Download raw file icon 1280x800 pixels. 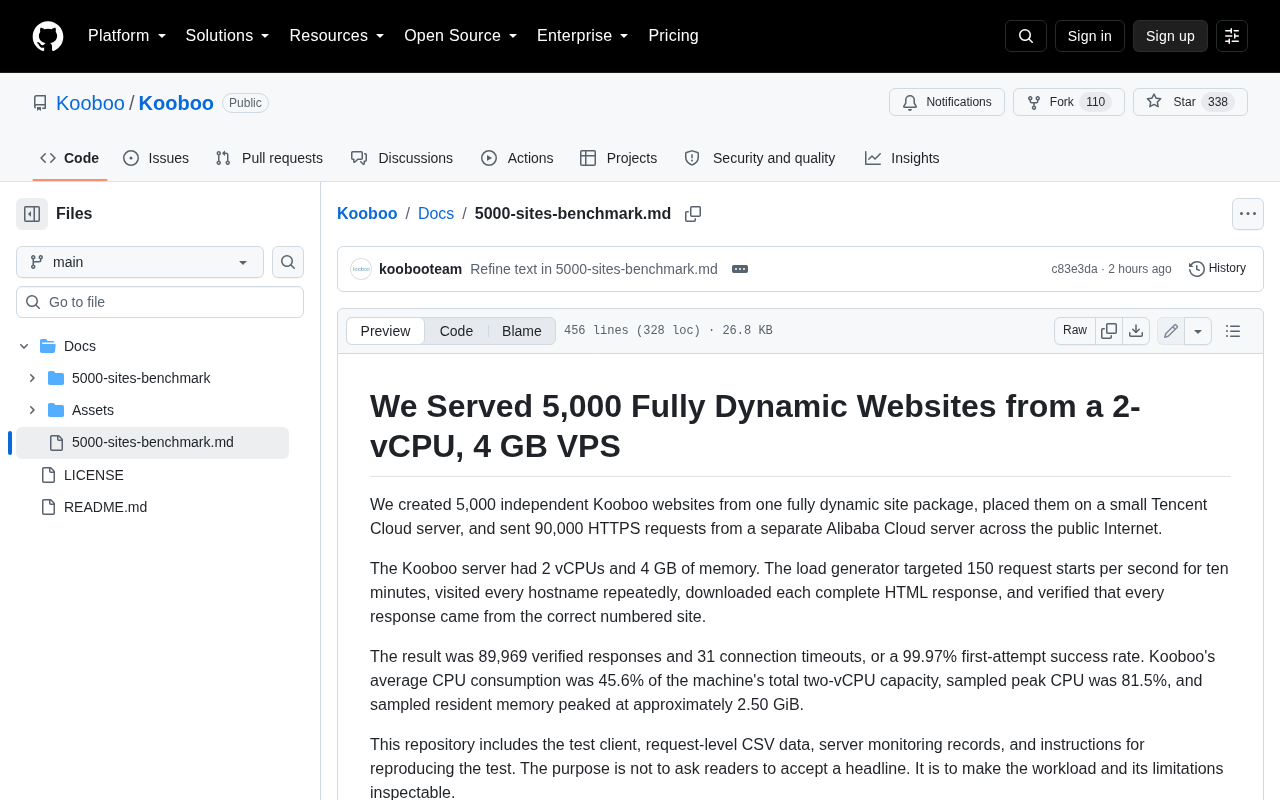click(1136, 331)
